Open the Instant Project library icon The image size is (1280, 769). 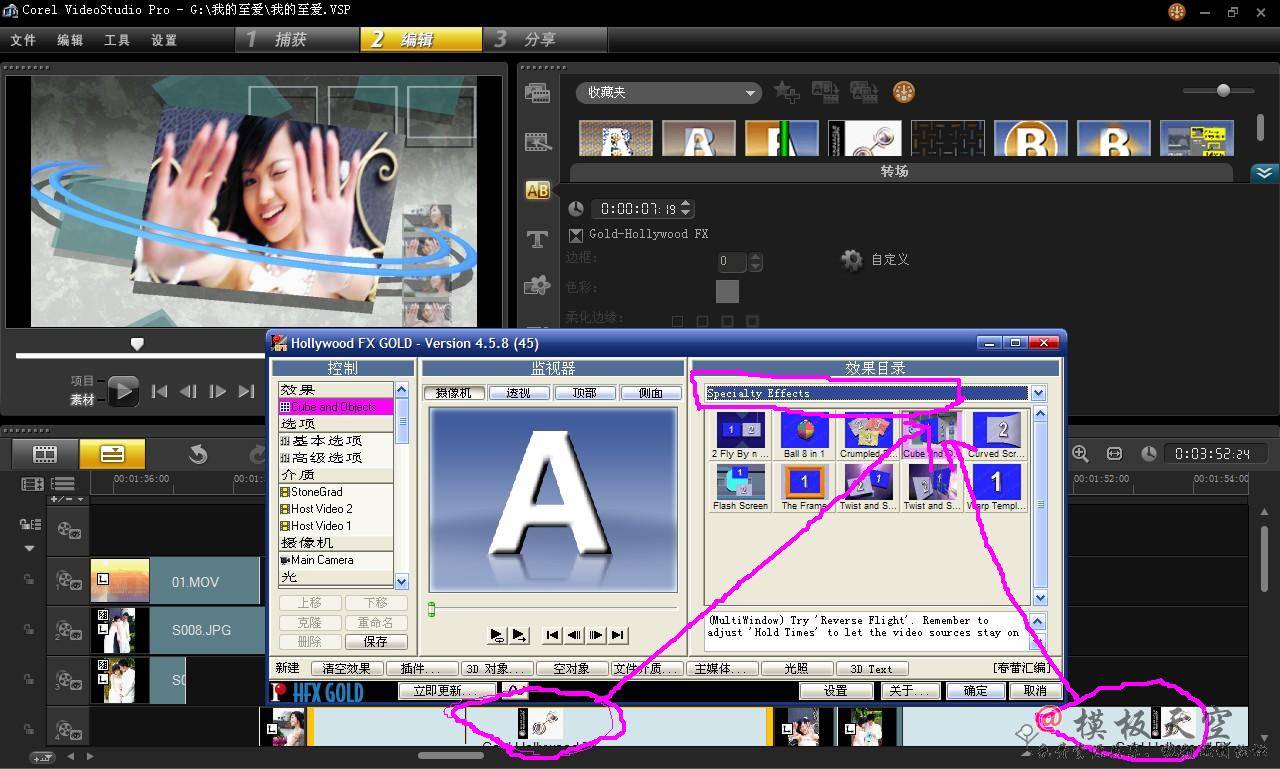537,141
